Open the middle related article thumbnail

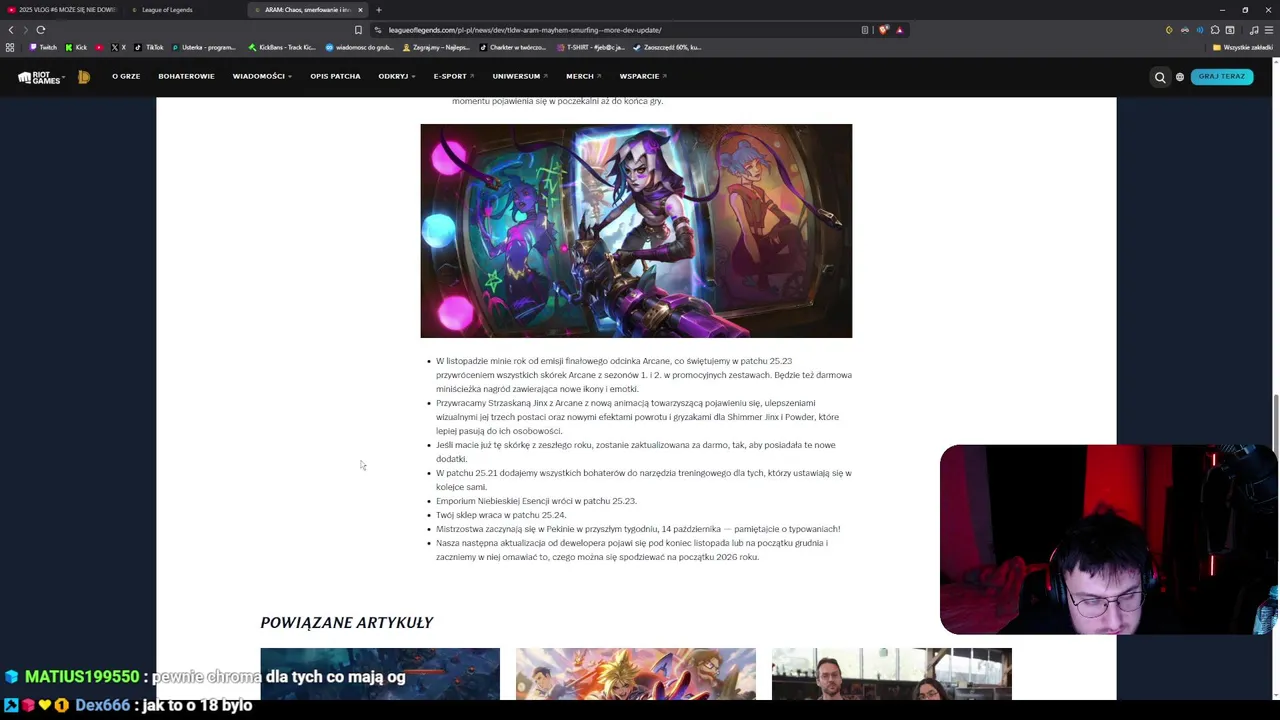636,674
